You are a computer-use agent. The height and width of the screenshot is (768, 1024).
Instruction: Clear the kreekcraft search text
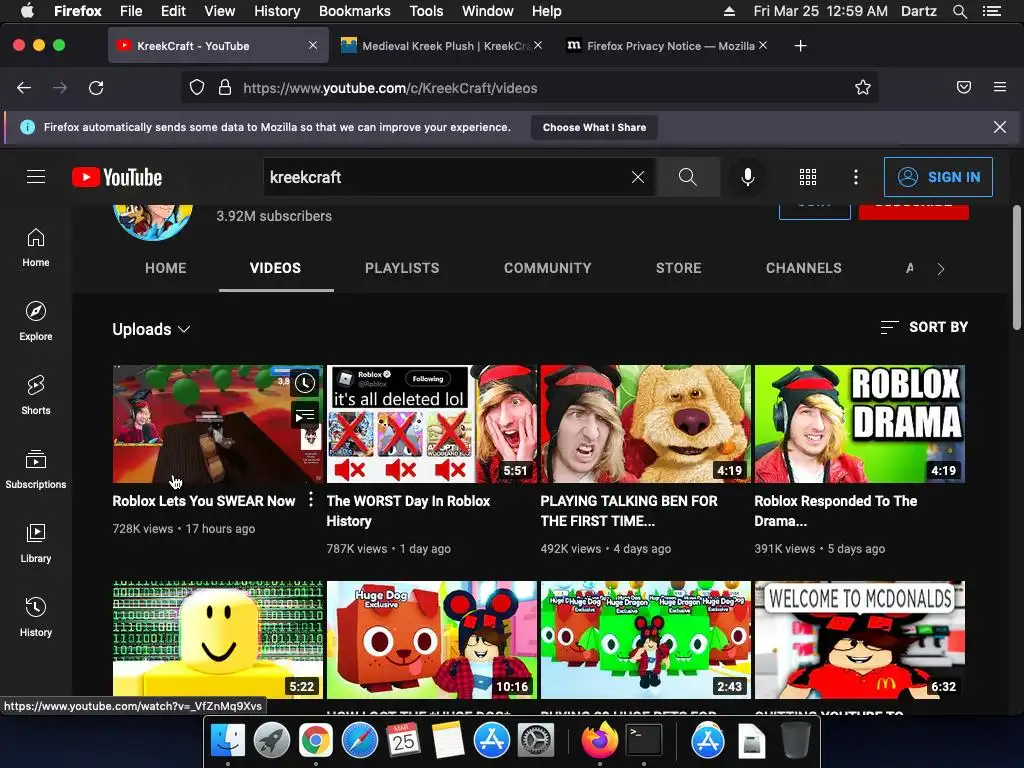click(x=638, y=177)
